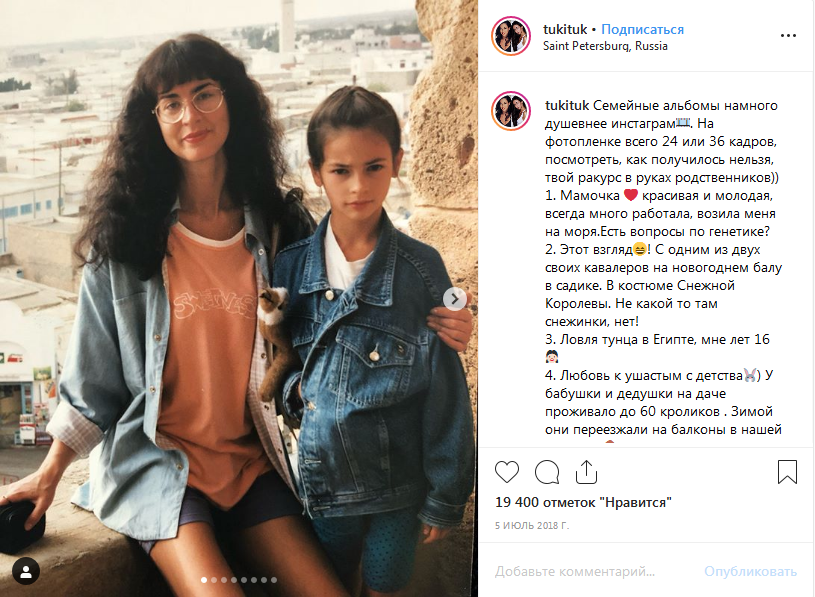Click the add comment field
The image size is (815, 597).
coord(593,572)
